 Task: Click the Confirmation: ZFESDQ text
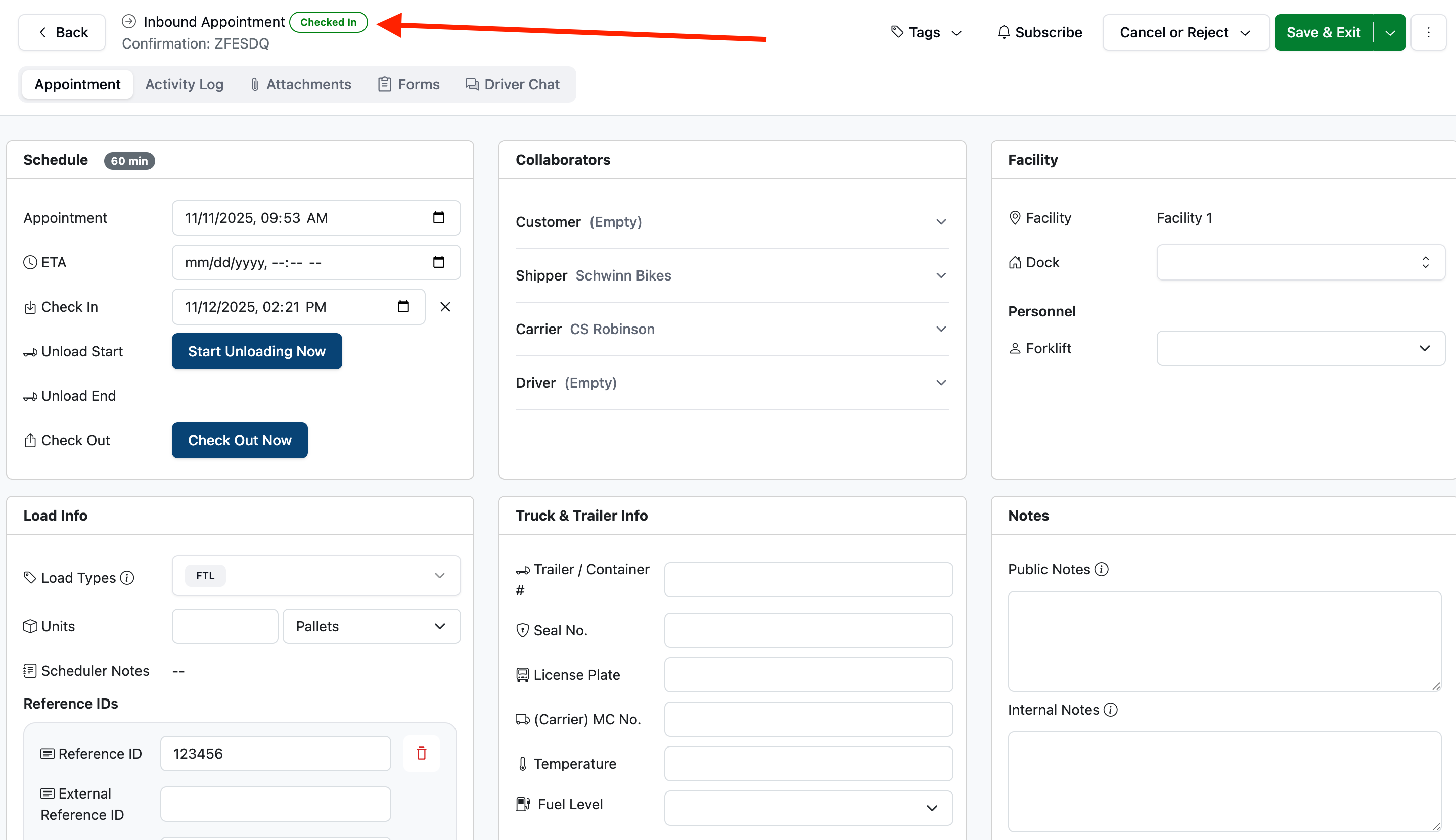(196, 43)
